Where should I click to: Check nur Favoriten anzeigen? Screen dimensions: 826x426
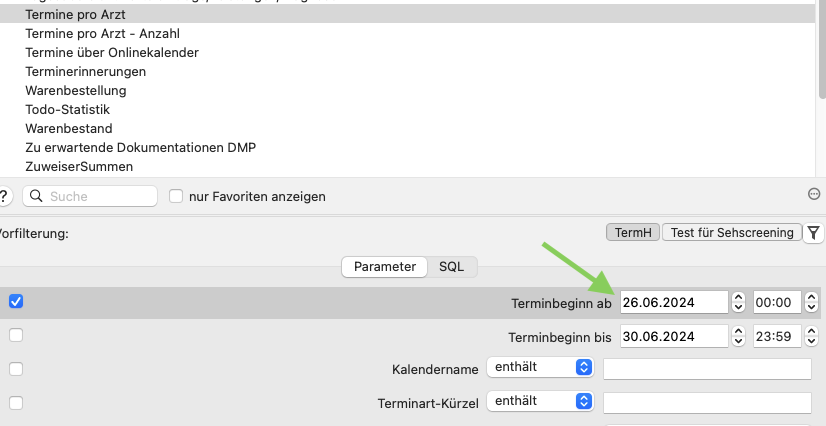(176, 196)
